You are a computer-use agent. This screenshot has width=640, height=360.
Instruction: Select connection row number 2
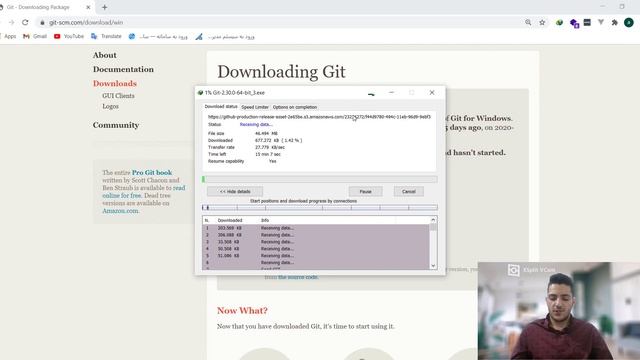tap(316, 235)
